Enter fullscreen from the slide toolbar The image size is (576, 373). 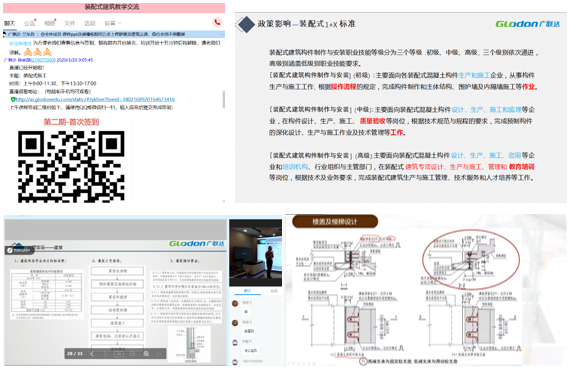[x=160, y=354]
